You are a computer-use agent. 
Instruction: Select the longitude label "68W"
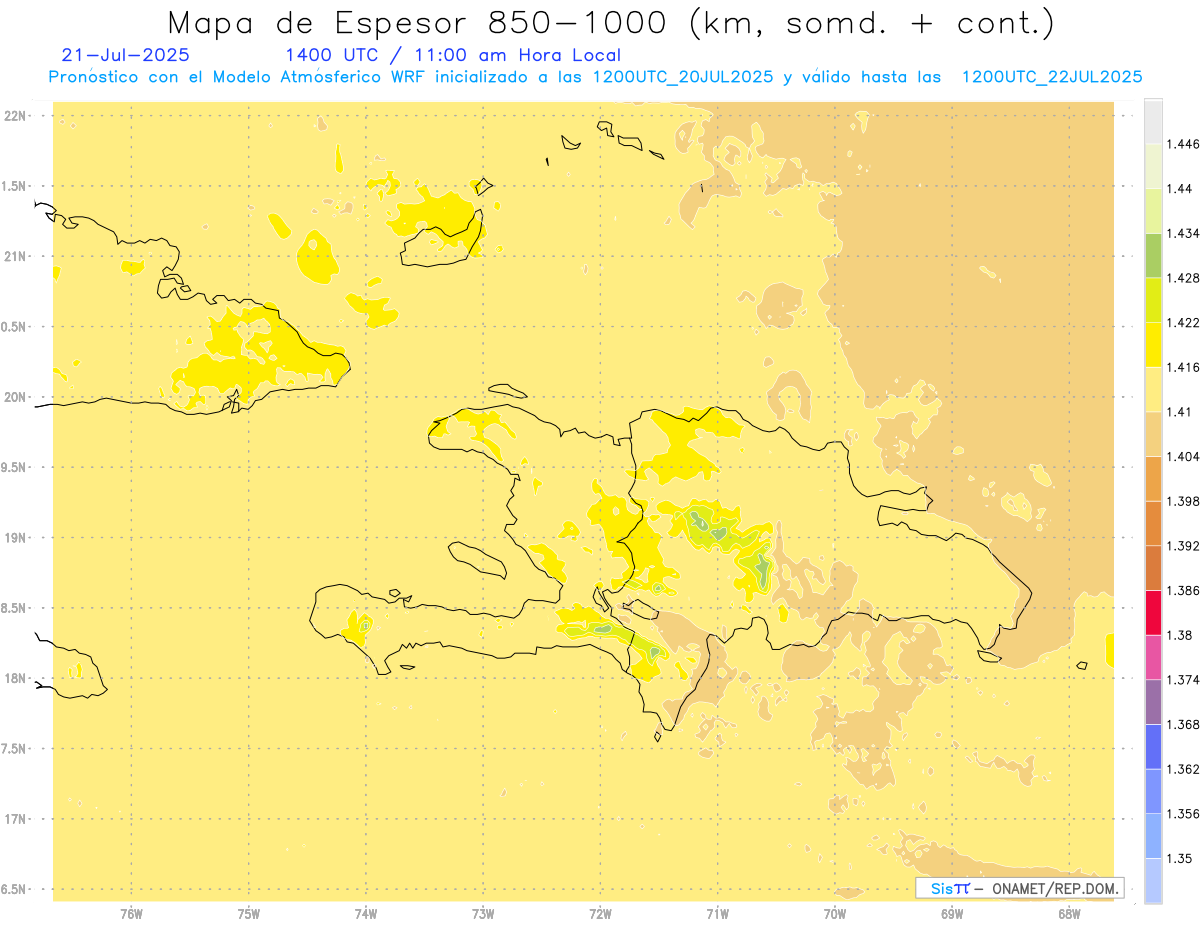1069,913
